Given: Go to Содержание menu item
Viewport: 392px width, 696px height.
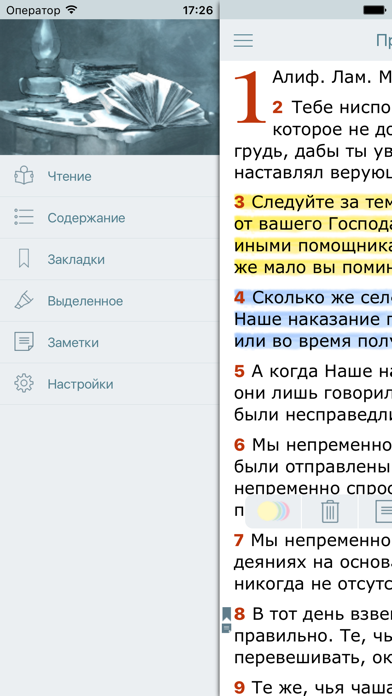Looking at the screenshot, I should point(86,218).
